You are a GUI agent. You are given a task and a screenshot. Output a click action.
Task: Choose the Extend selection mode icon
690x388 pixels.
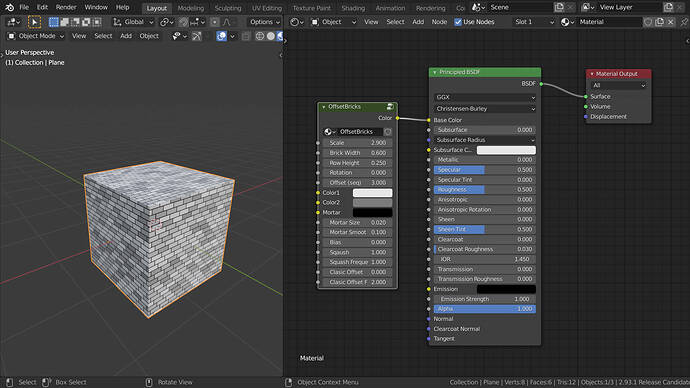click(65, 22)
